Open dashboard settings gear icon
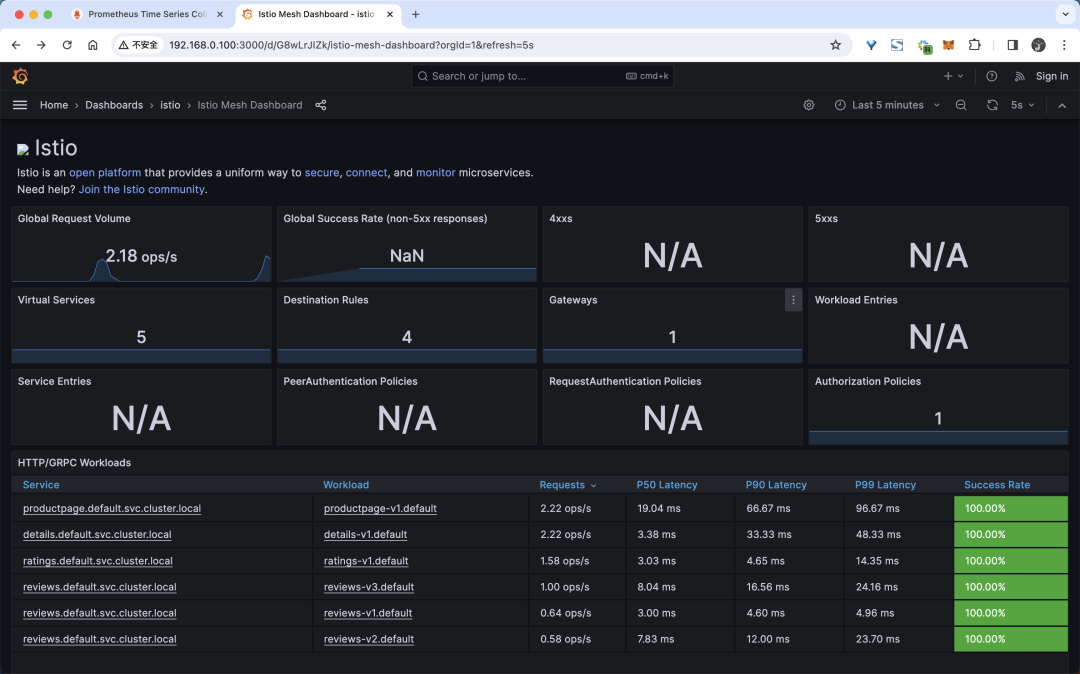1080x674 pixels. [809, 105]
